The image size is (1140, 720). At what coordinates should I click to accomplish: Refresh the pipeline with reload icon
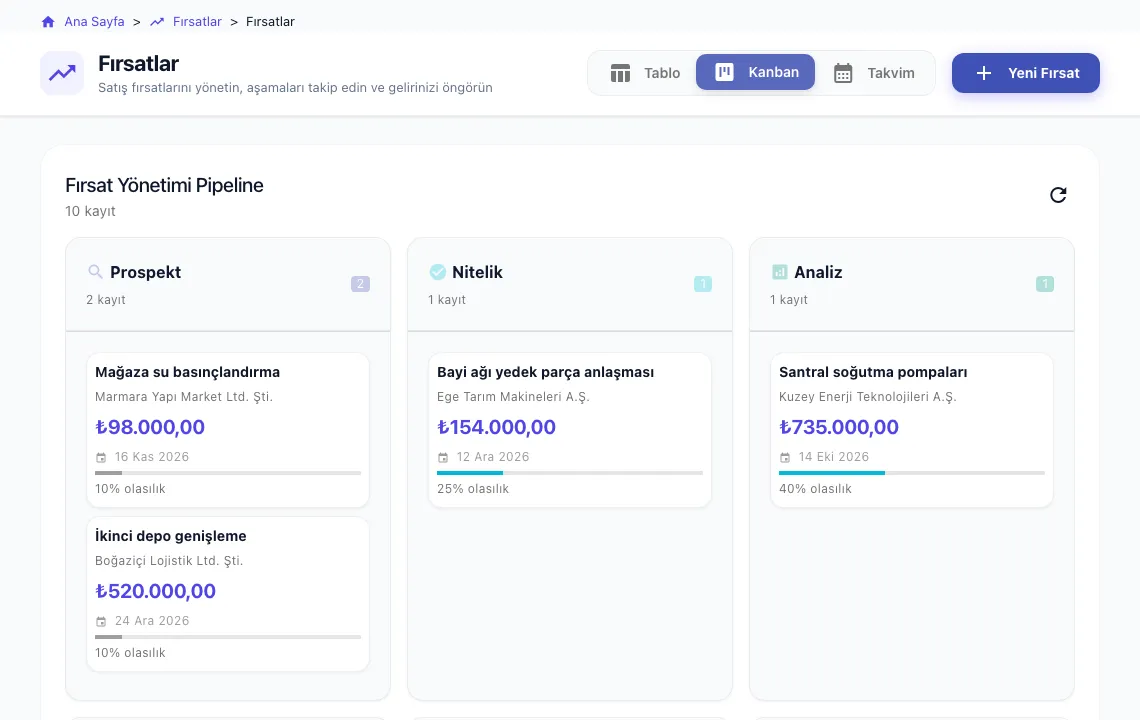(1058, 195)
